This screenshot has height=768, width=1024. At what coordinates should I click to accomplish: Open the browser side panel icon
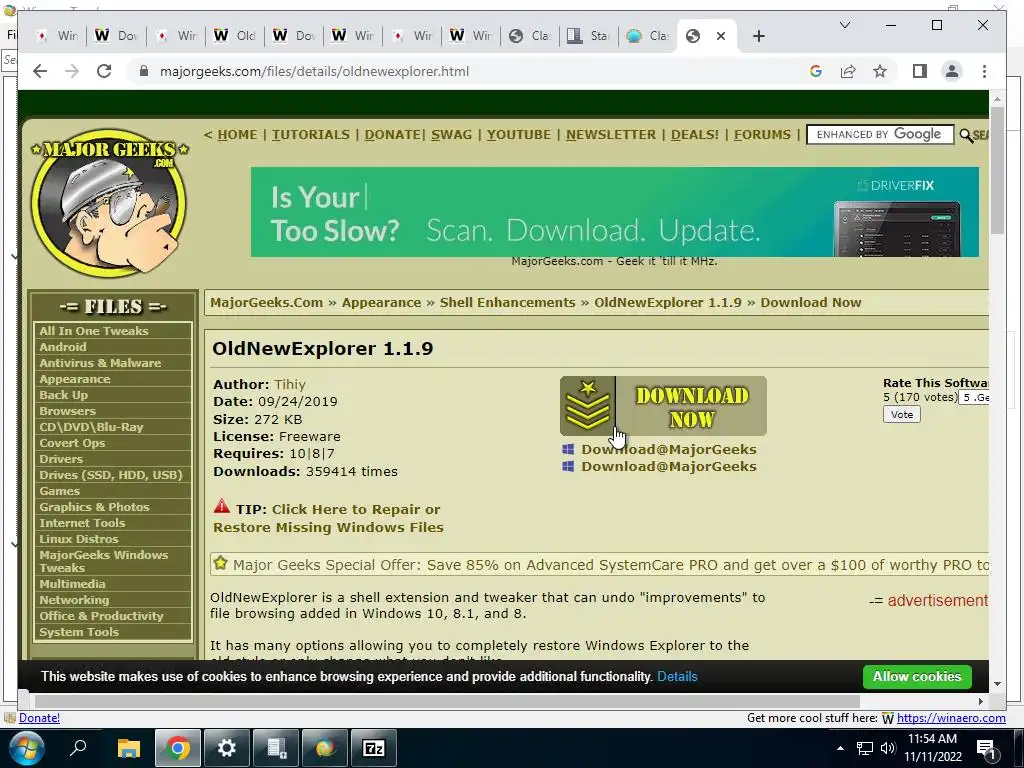click(x=920, y=71)
